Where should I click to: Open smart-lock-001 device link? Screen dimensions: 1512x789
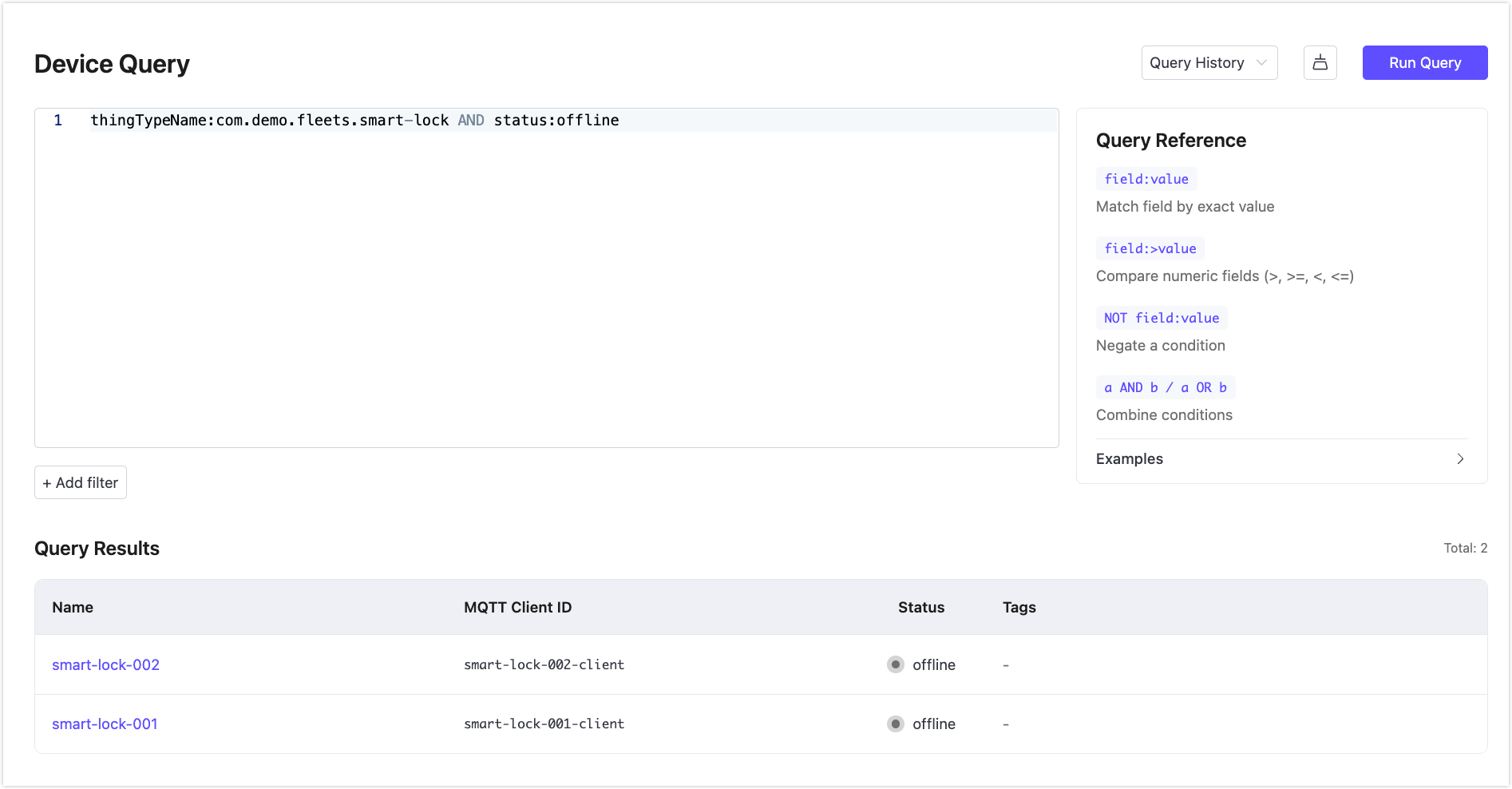105,724
